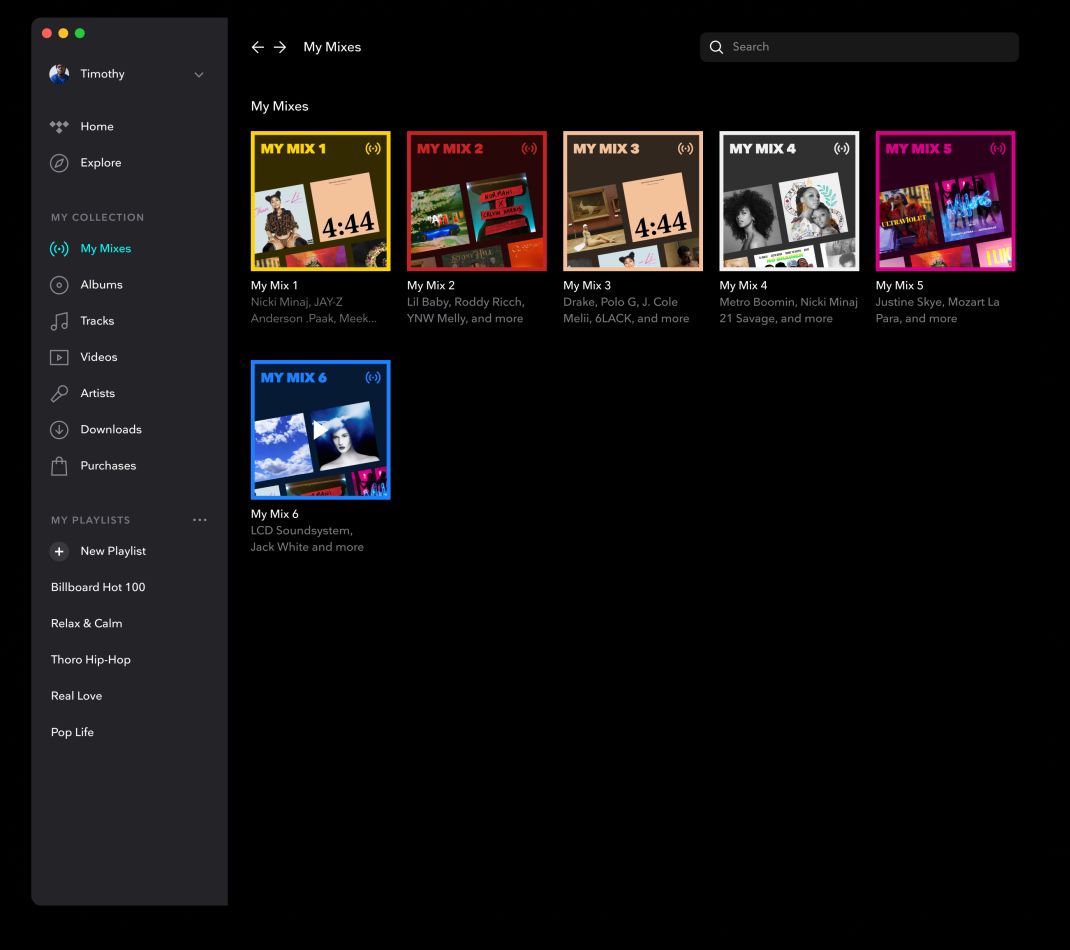Play My Mix 6 using the play overlay
The width and height of the screenshot is (1070, 950).
click(x=319, y=429)
